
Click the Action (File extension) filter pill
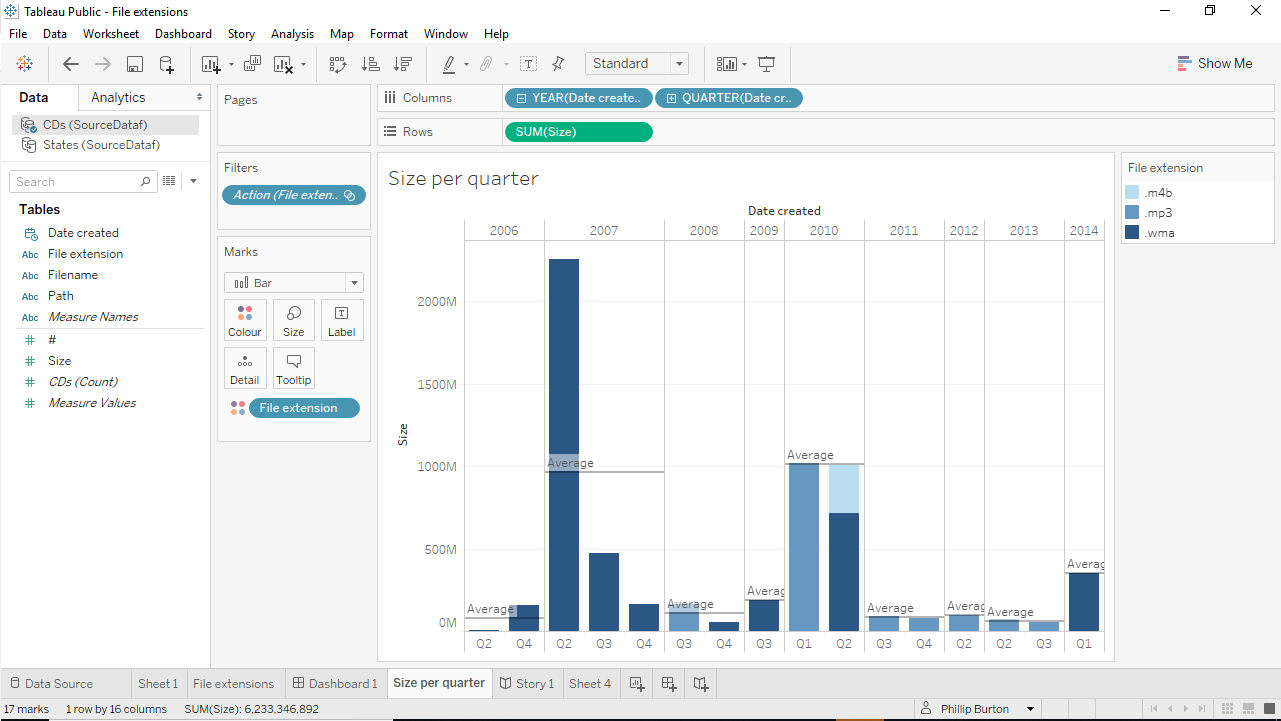294,195
